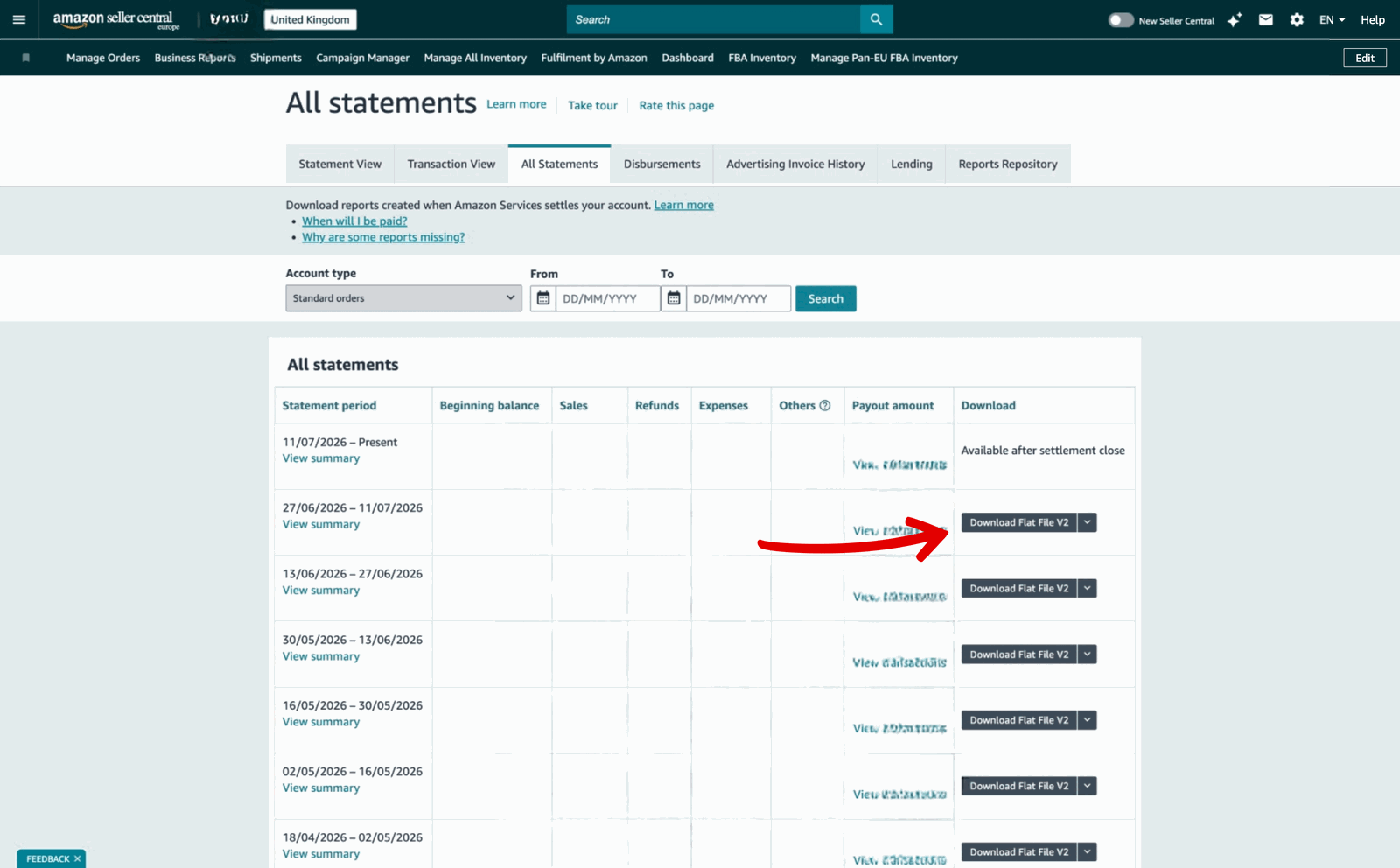This screenshot has height=868, width=1400.
Task: Click the bookmark icon in the favorites bar
Action: point(26,58)
